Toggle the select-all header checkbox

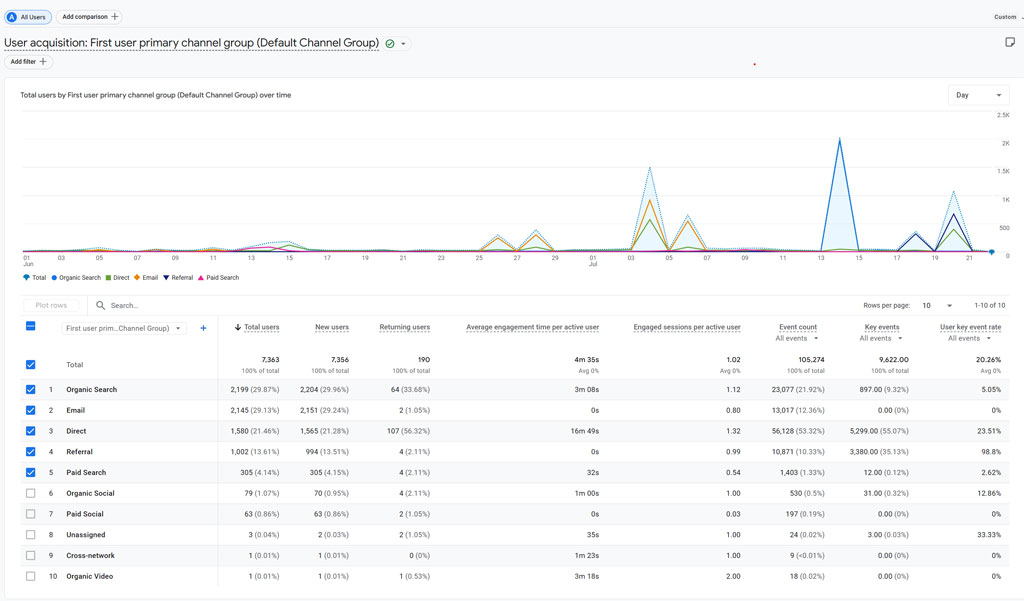(30, 327)
